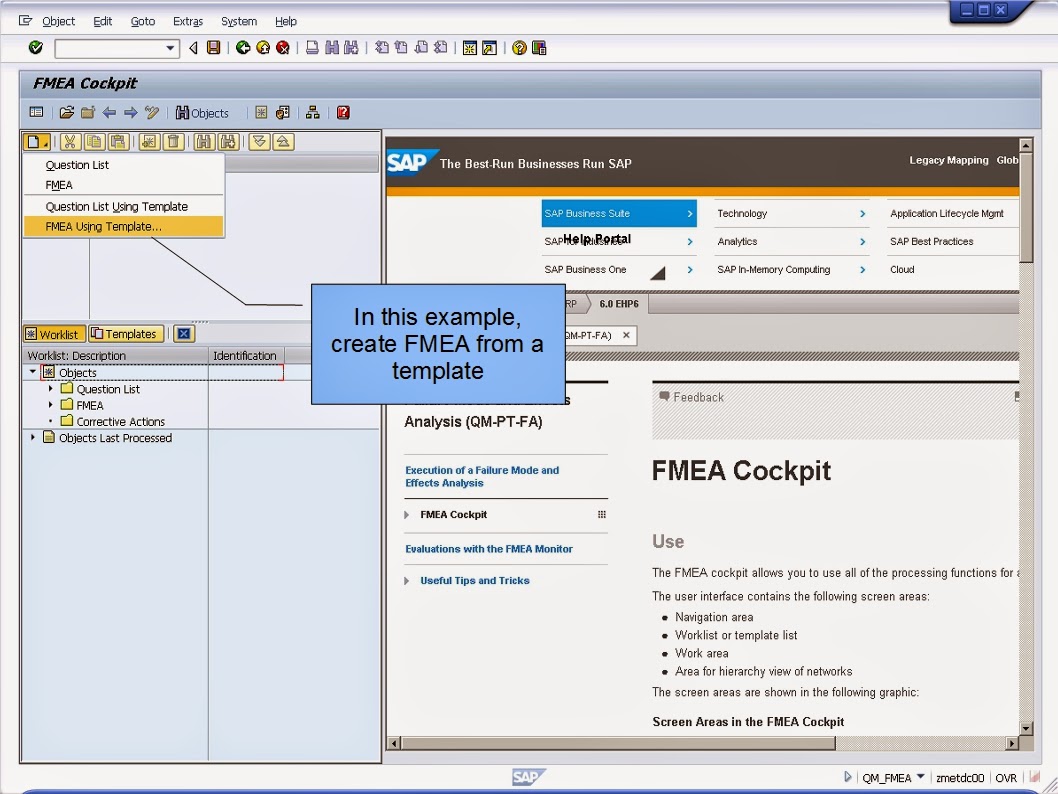Open Execution of a Failure Mode link
The image size is (1058, 794).
click(482, 476)
